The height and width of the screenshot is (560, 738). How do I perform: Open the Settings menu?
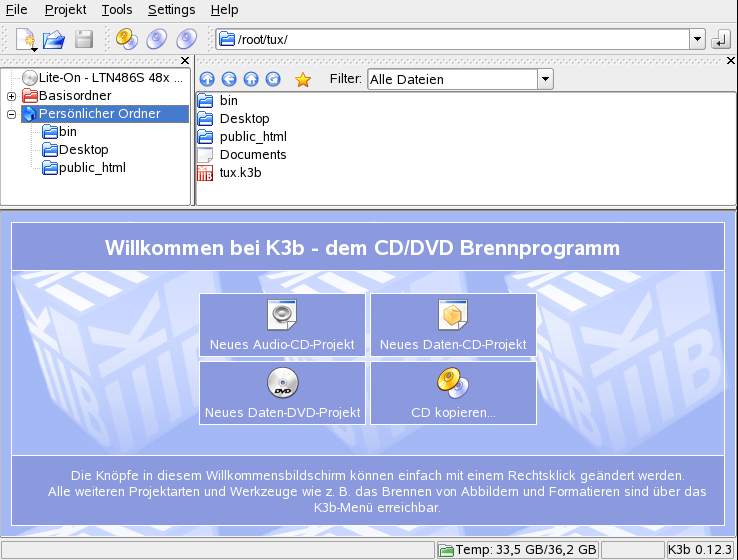171,9
